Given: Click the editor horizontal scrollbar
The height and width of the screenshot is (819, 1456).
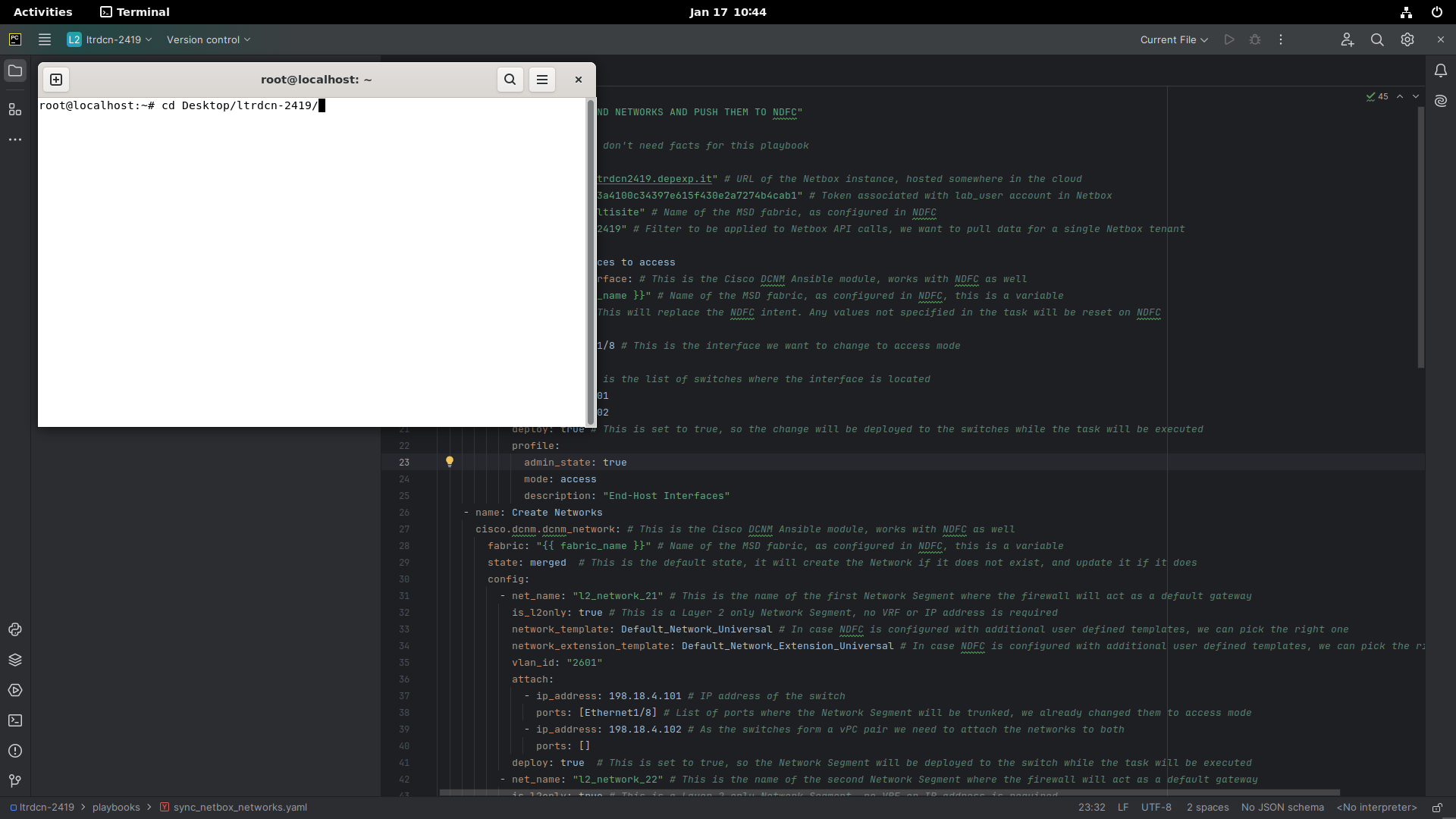Looking at the screenshot, I should pyautogui.click(x=890, y=793).
